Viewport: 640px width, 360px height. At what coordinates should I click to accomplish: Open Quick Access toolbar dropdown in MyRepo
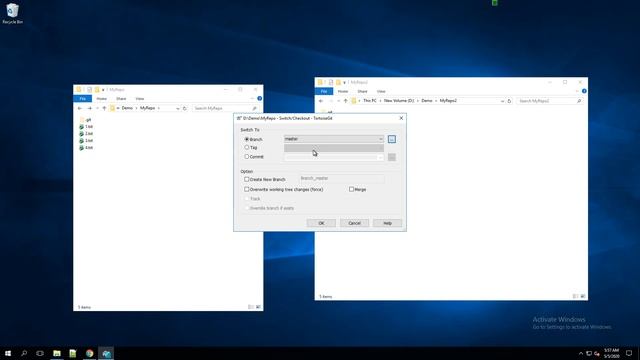103,90
